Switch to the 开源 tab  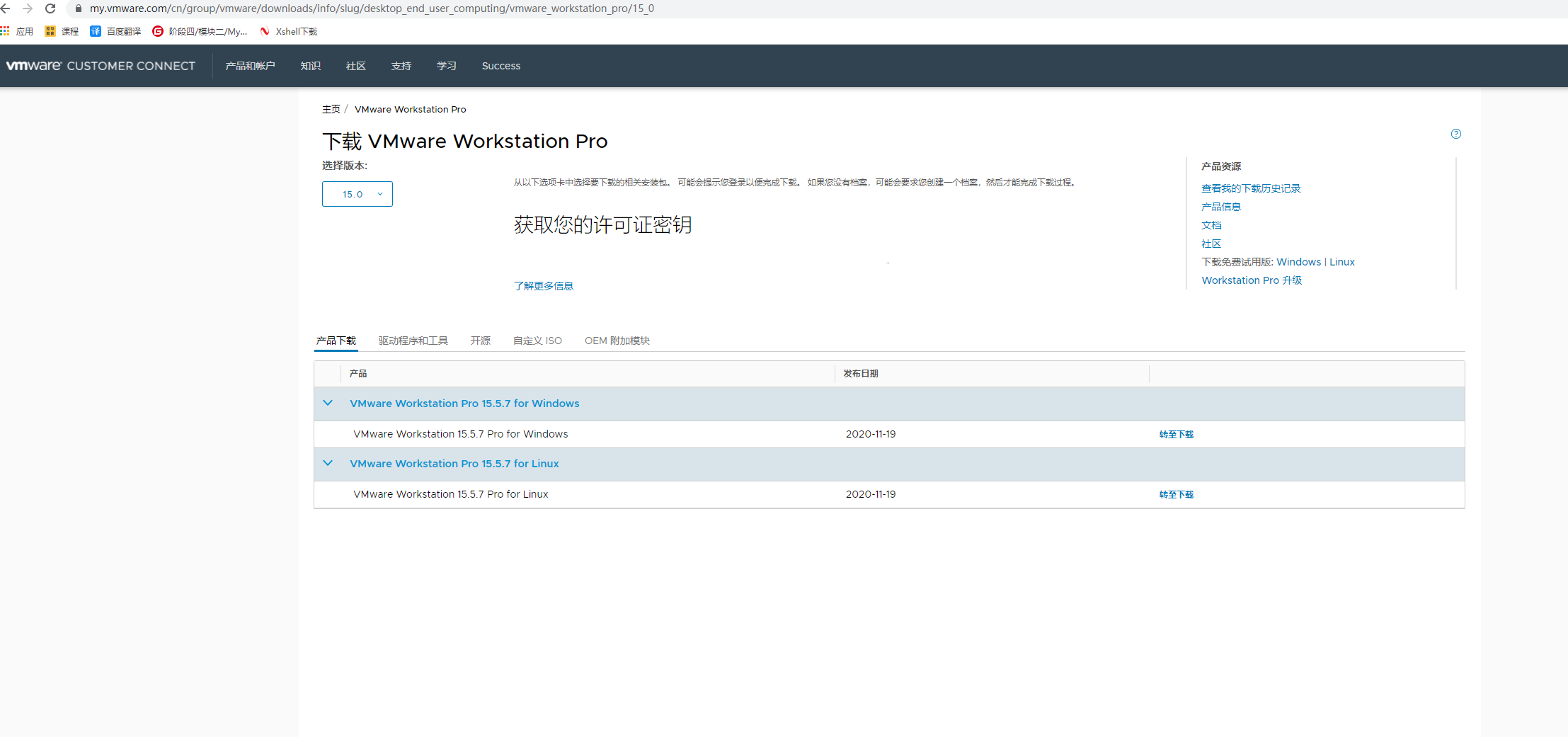(481, 341)
